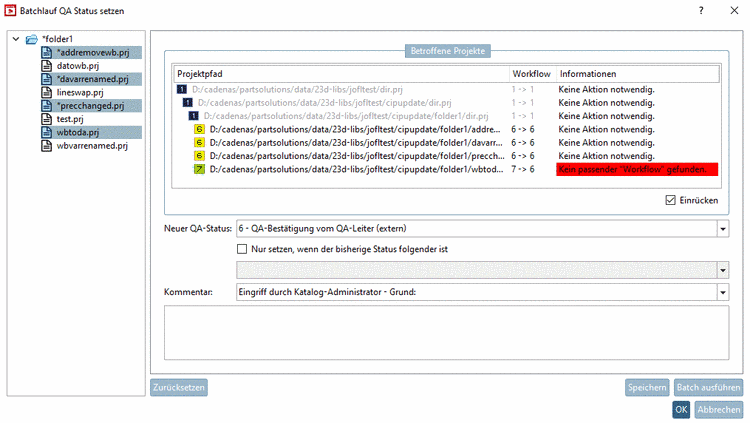This screenshot has height=423, width=750.
Task: Click the Betroffene Projekte group title
Action: click(448, 51)
